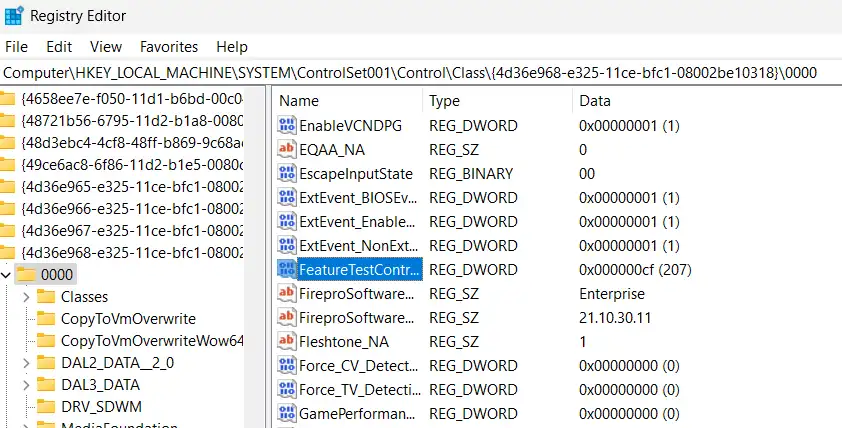Select the 0000 key in tree

click(x=56, y=275)
